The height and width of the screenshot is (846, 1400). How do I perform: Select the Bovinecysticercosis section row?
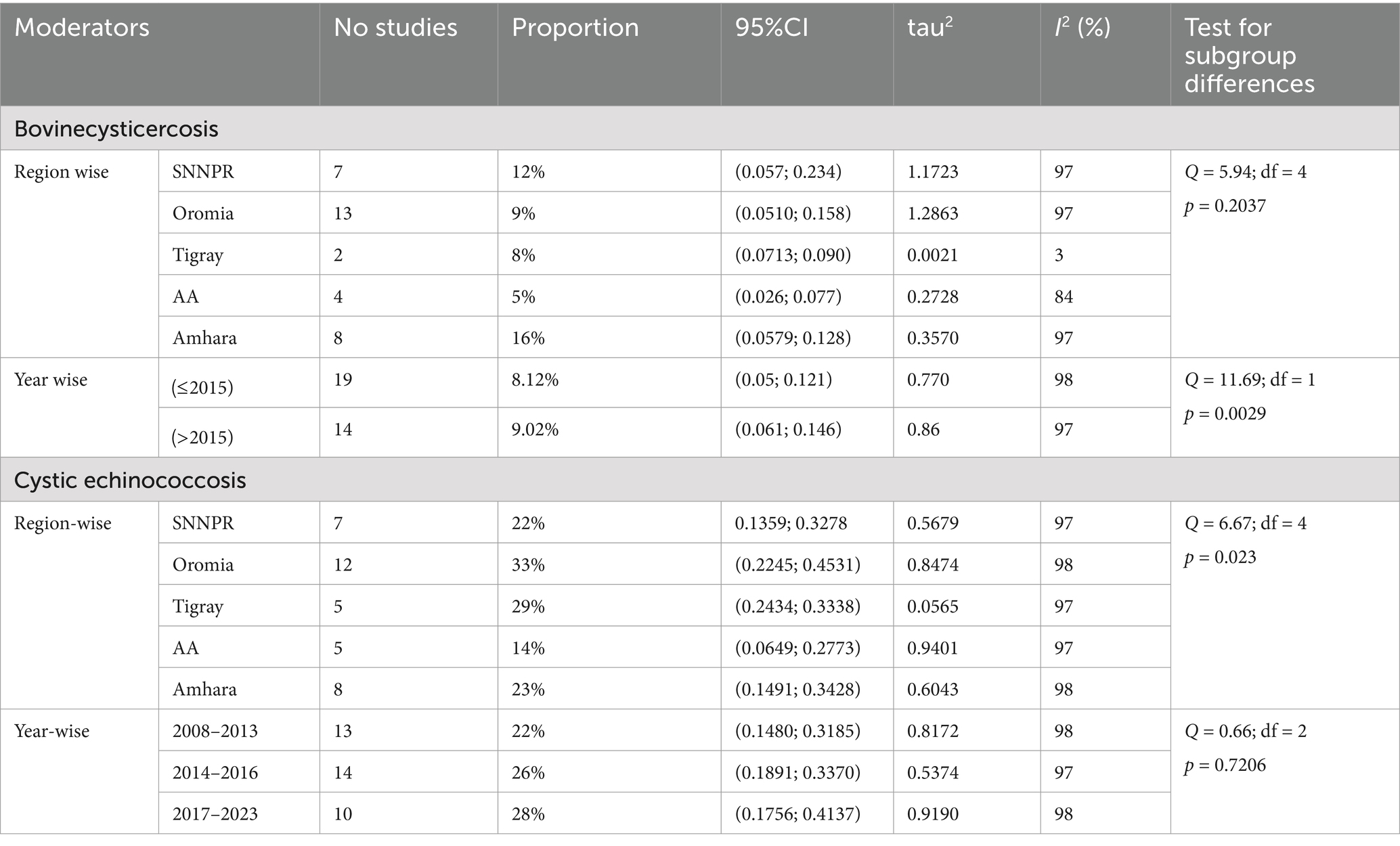pos(700,129)
